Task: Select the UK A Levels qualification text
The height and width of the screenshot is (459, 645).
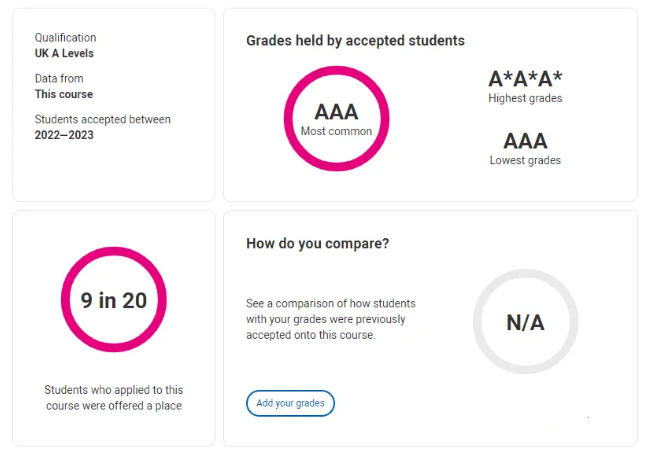Action: (64, 53)
